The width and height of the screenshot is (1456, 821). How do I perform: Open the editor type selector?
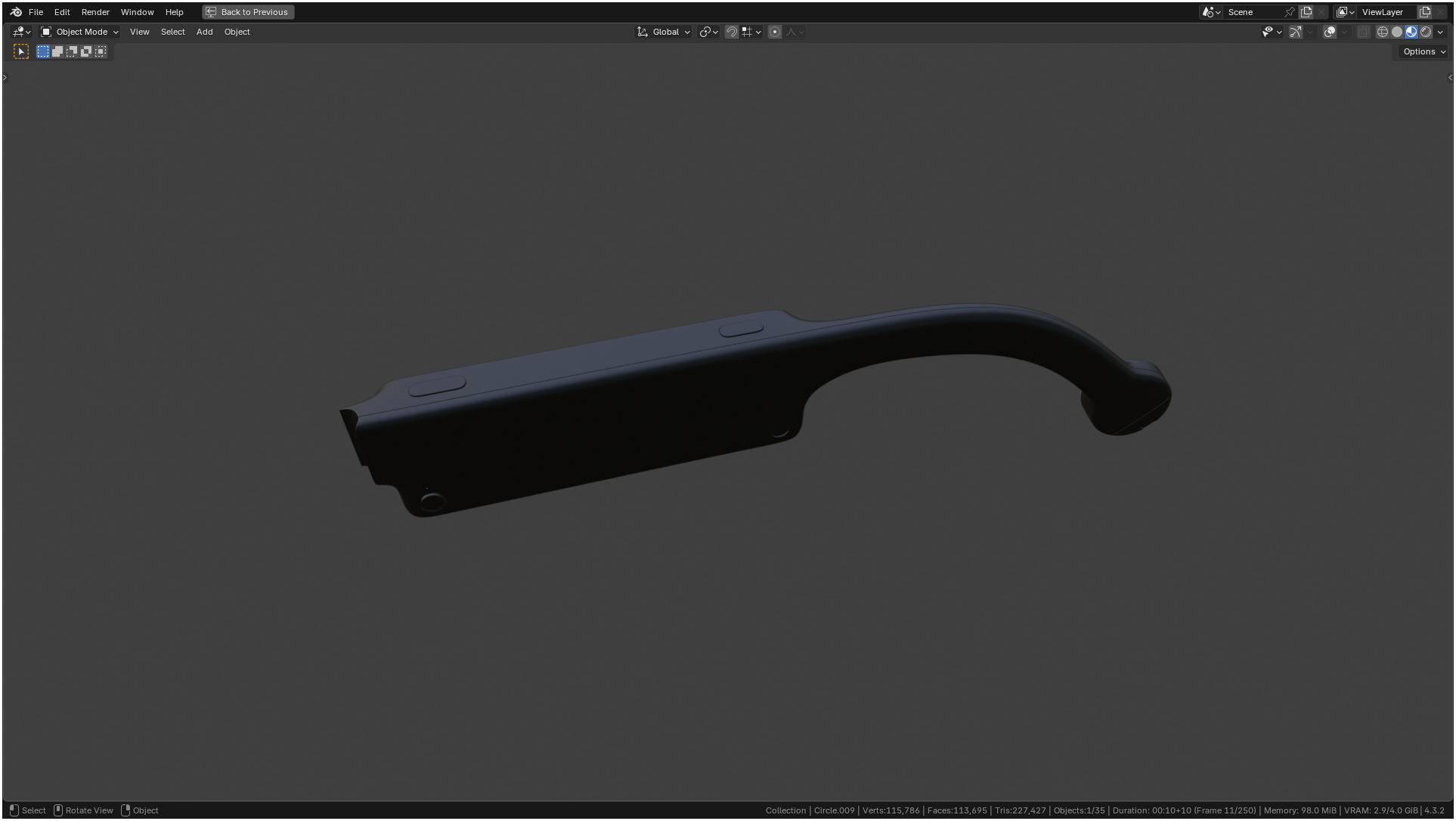click(x=21, y=32)
